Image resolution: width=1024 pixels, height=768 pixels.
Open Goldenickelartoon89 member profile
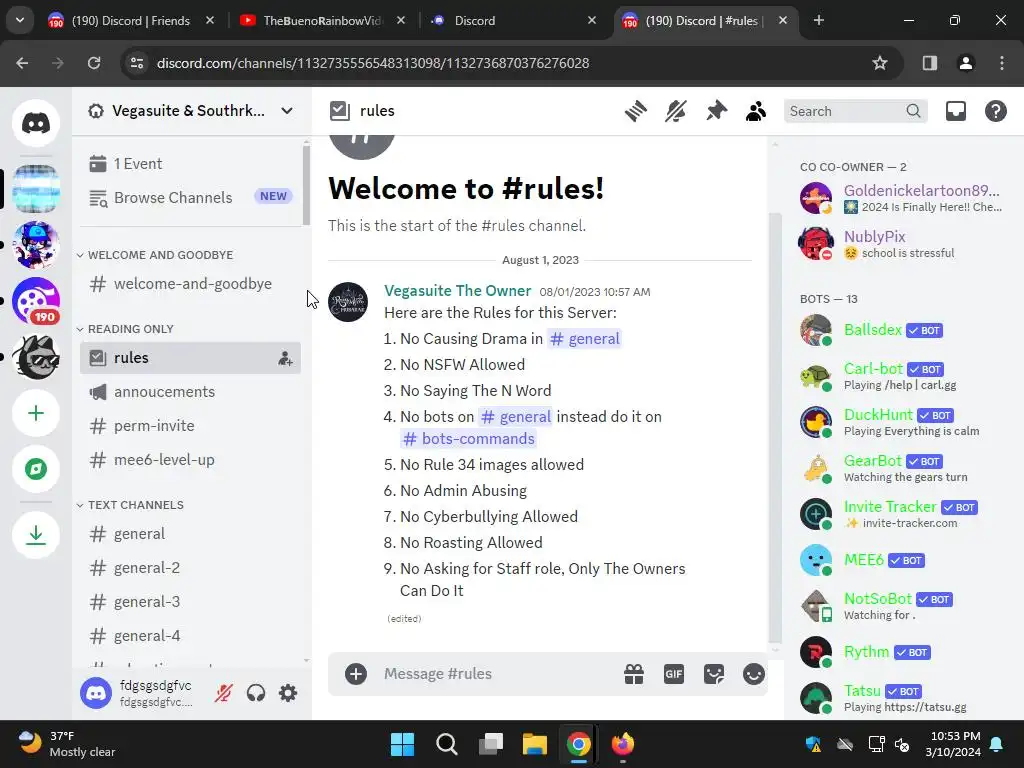coord(901,198)
